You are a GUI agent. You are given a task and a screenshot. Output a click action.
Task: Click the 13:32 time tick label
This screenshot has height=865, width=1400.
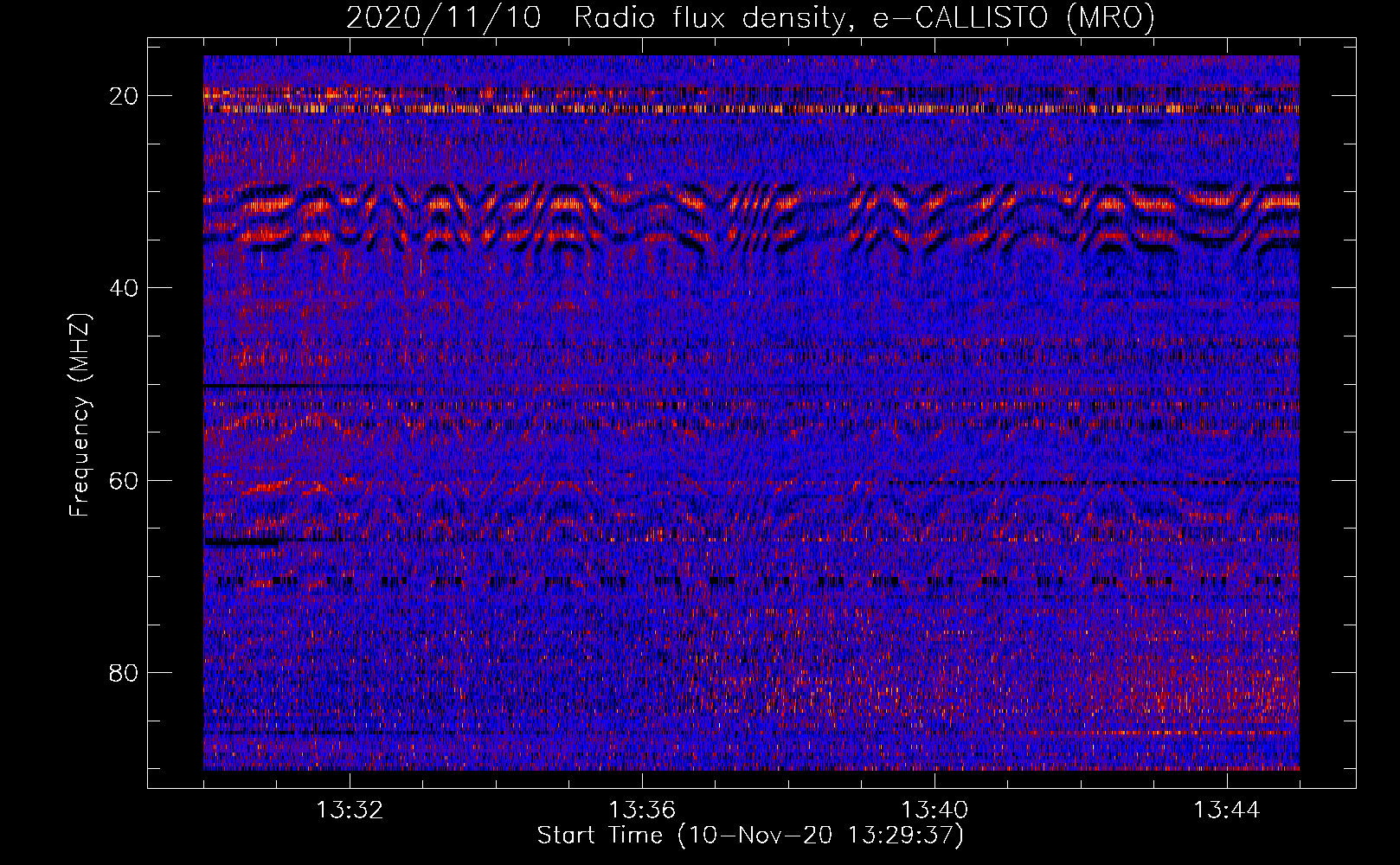[350, 811]
